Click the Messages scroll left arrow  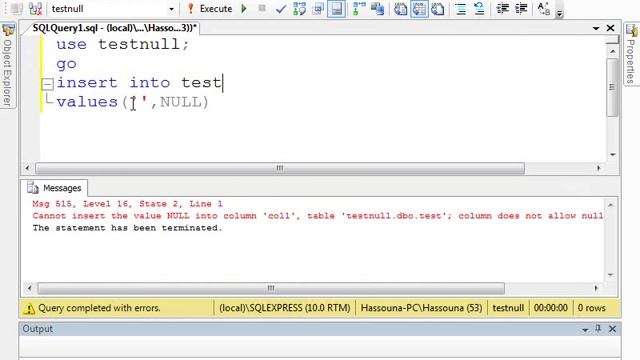(x=29, y=288)
